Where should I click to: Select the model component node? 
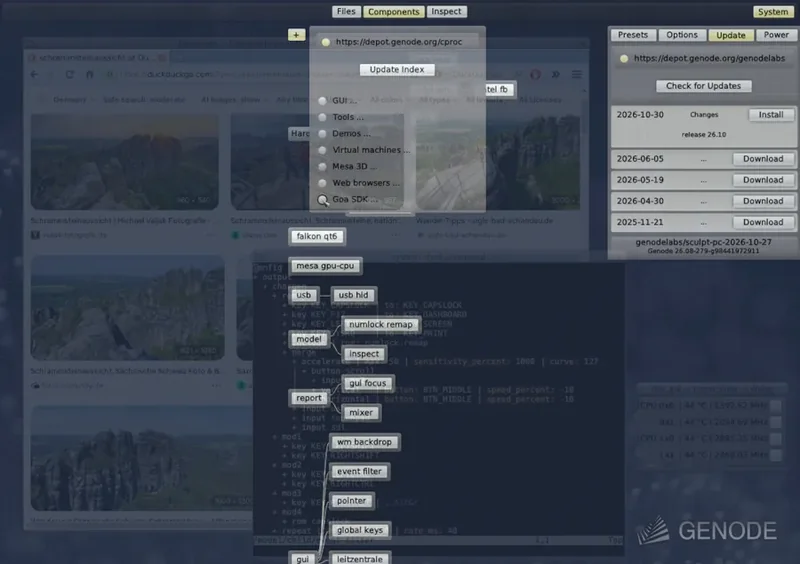pyautogui.click(x=309, y=339)
